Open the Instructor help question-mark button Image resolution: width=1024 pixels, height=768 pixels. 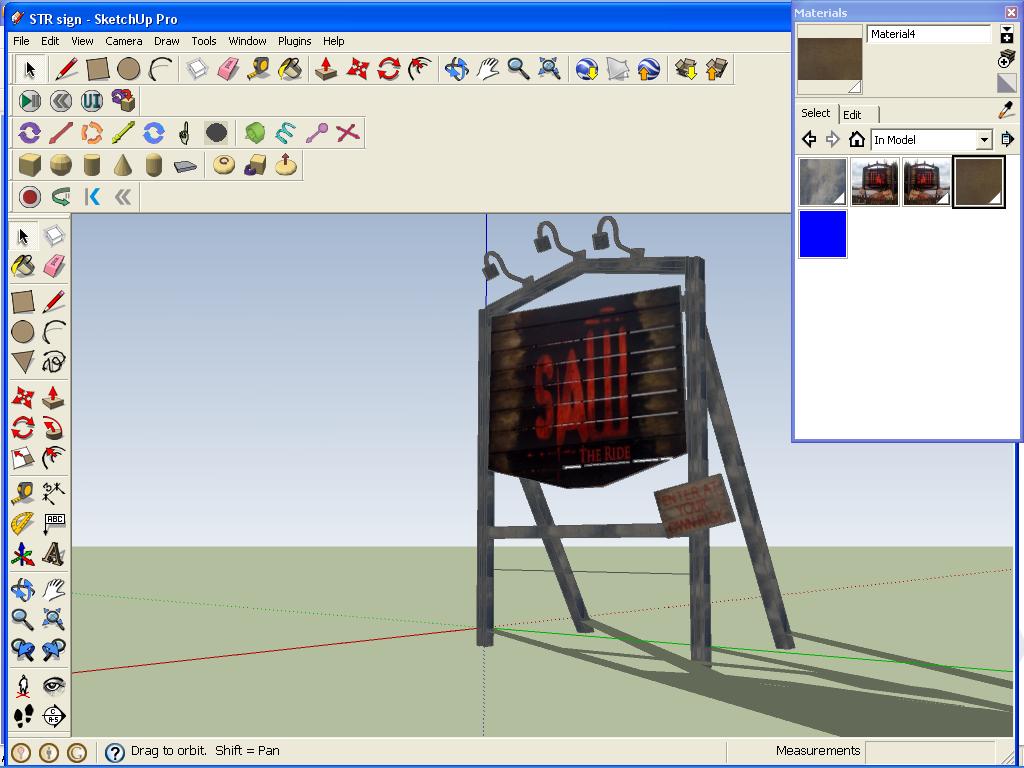(x=114, y=752)
